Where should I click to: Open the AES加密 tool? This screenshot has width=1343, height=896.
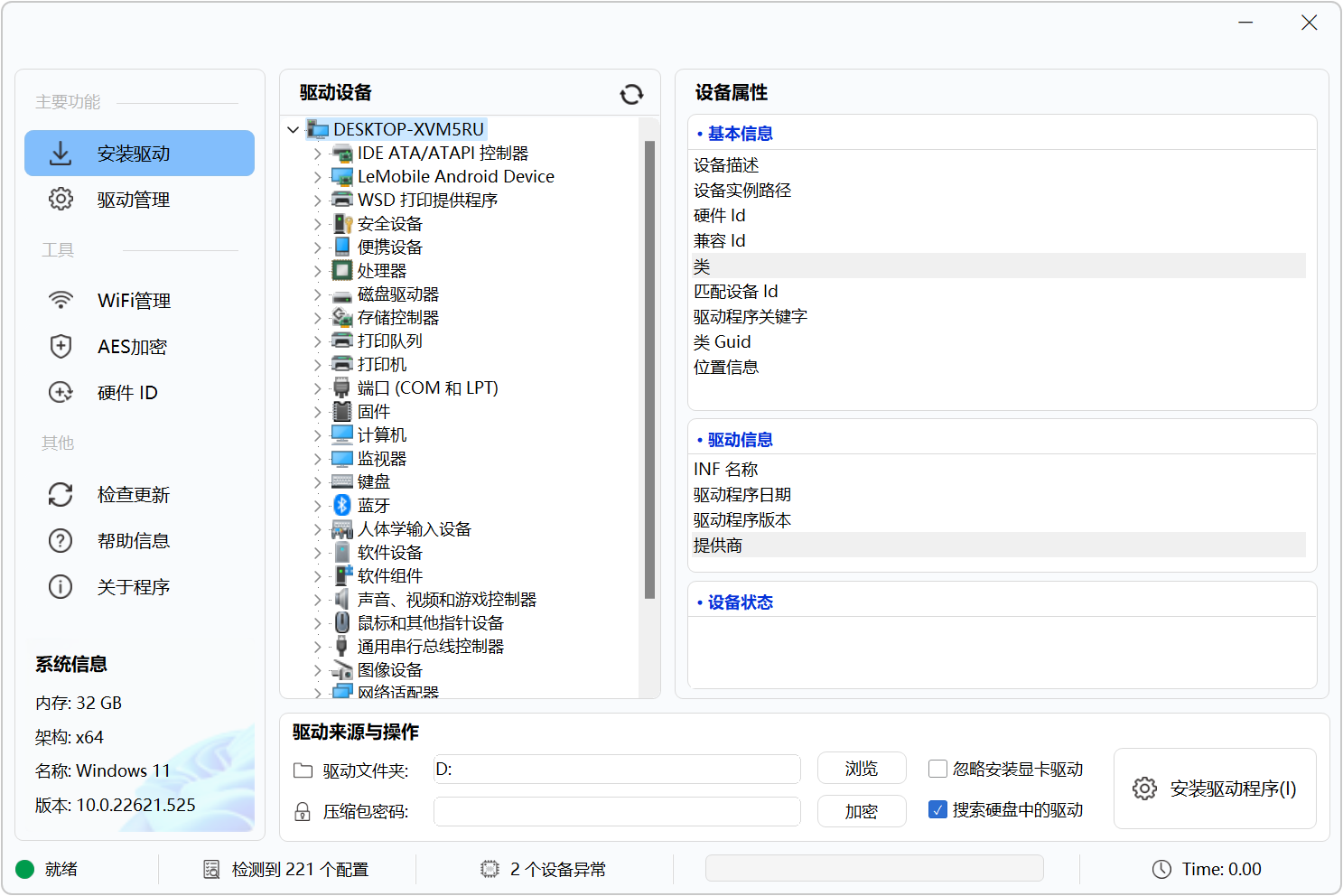click(139, 347)
